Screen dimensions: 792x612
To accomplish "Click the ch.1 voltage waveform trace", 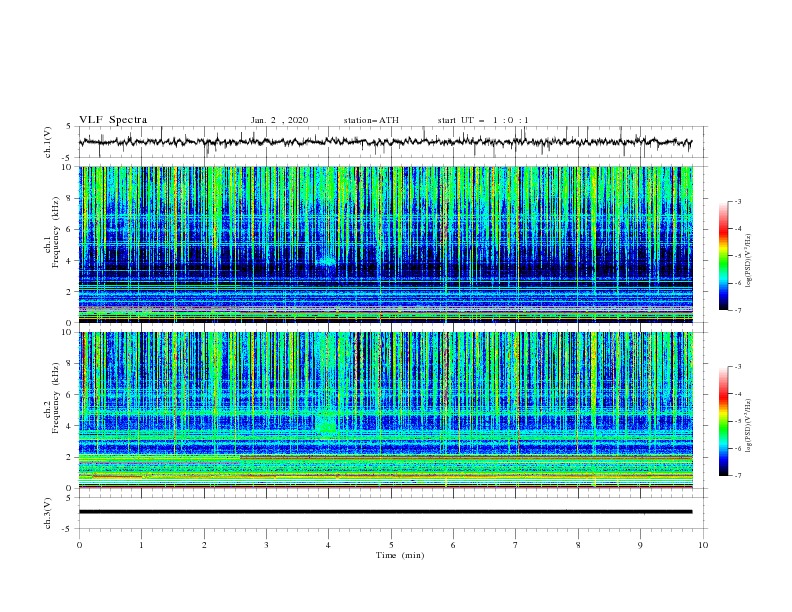I will pyautogui.click(x=385, y=142).
